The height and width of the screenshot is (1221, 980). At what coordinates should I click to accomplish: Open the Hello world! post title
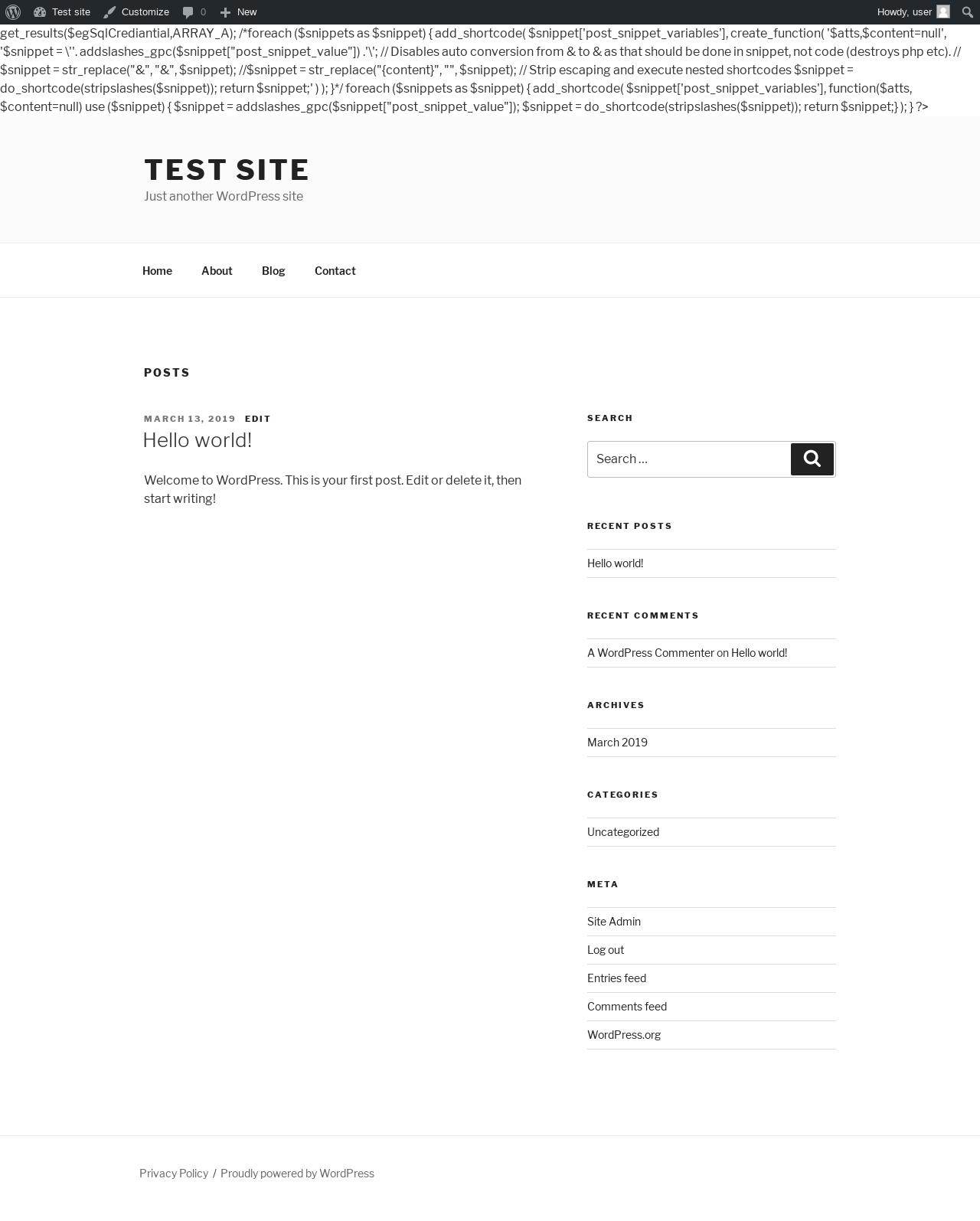click(x=197, y=440)
